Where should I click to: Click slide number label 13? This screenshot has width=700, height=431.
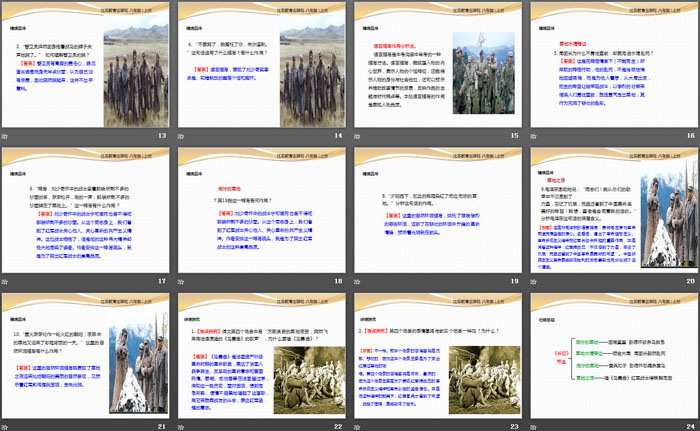click(162, 135)
